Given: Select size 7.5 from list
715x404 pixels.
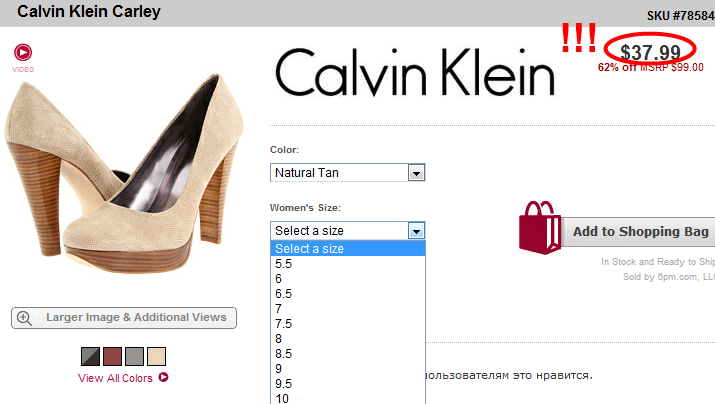Looking at the screenshot, I should pyautogui.click(x=348, y=324).
